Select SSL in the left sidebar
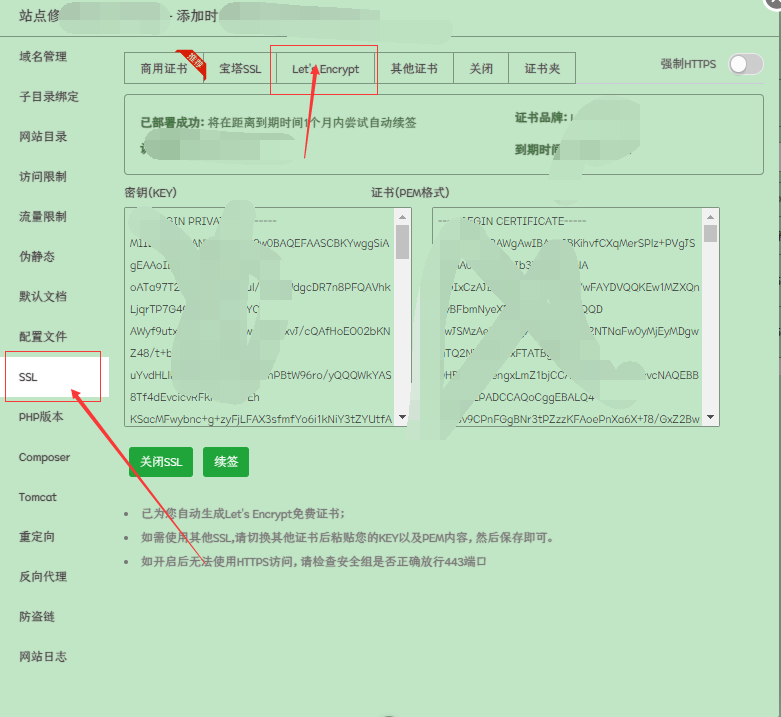 click(28, 377)
